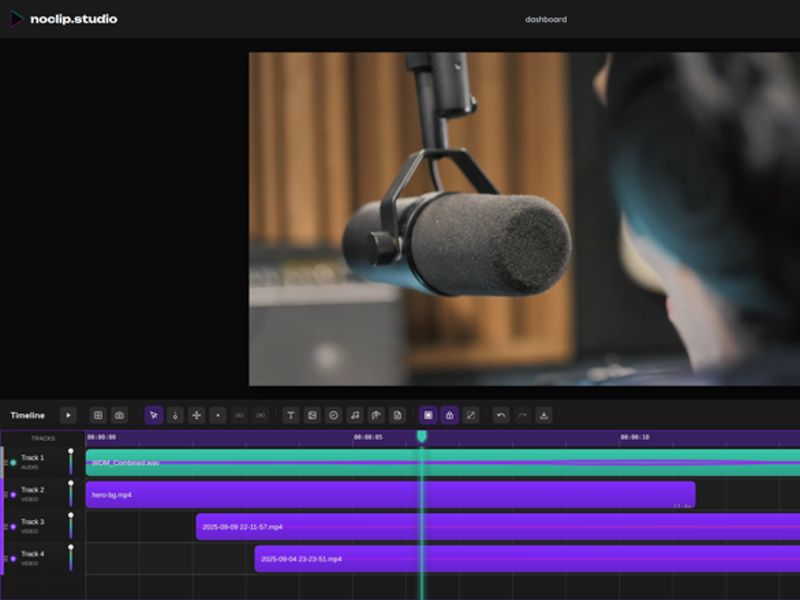Select the pointer selection tool
This screenshot has height=600, width=800.
pos(152,414)
